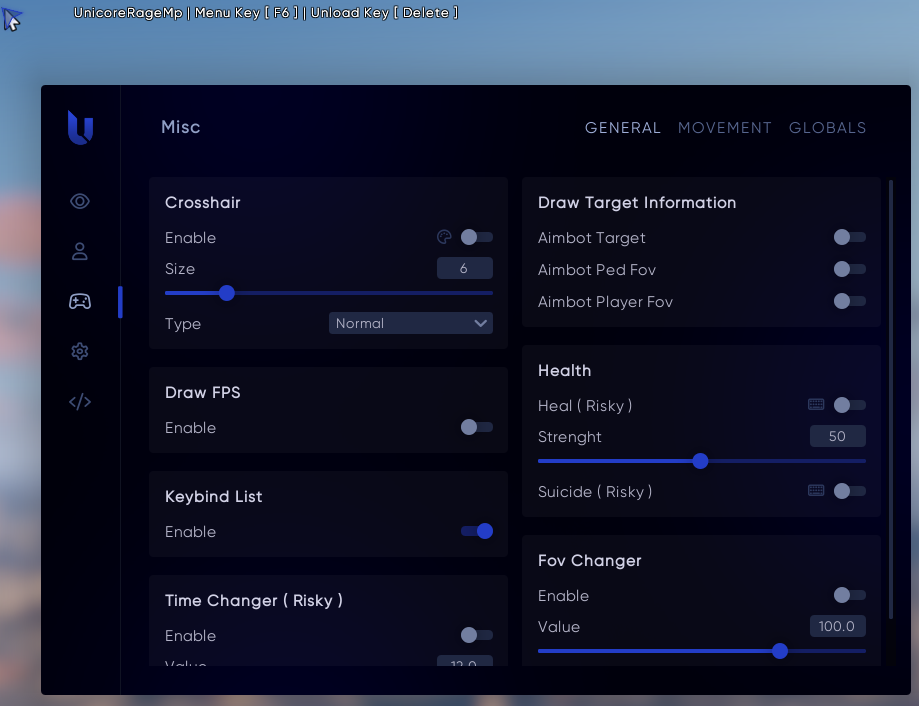The height and width of the screenshot is (706, 919).
Task: Set keybind for Heal with keyboard icon
Action: pos(816,405)
